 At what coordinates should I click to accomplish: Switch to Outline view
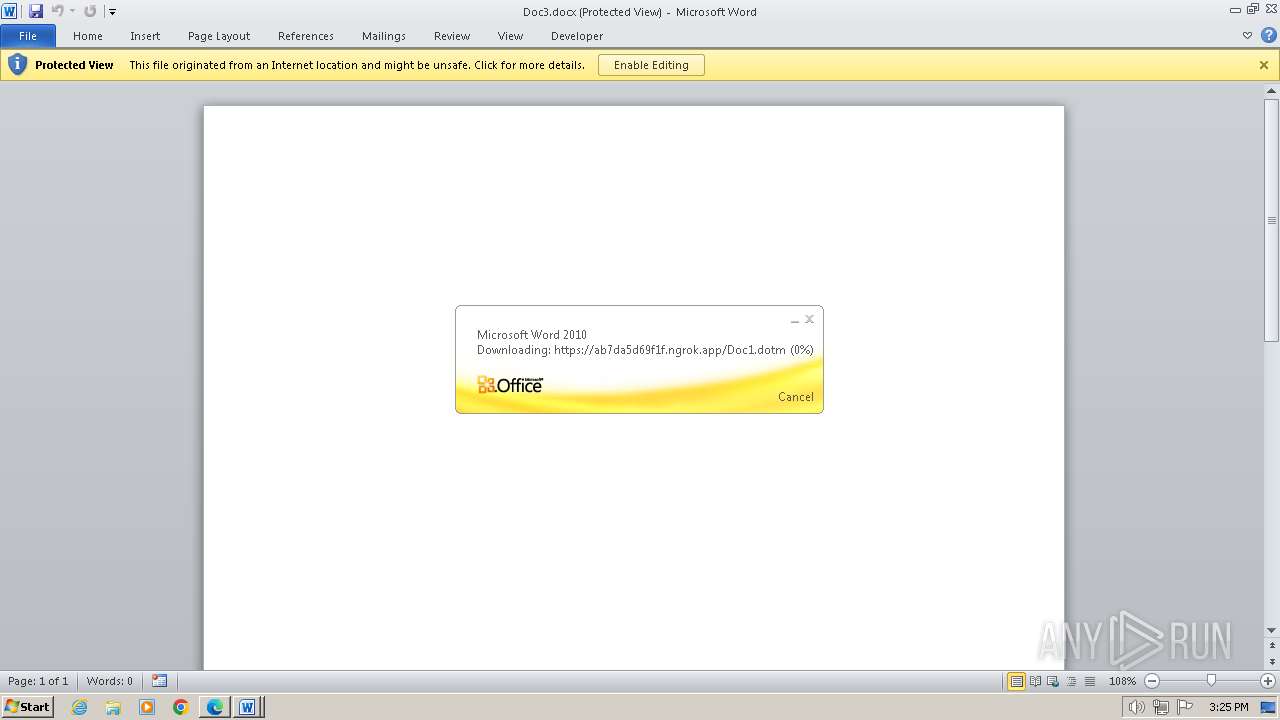[1071, 681]
